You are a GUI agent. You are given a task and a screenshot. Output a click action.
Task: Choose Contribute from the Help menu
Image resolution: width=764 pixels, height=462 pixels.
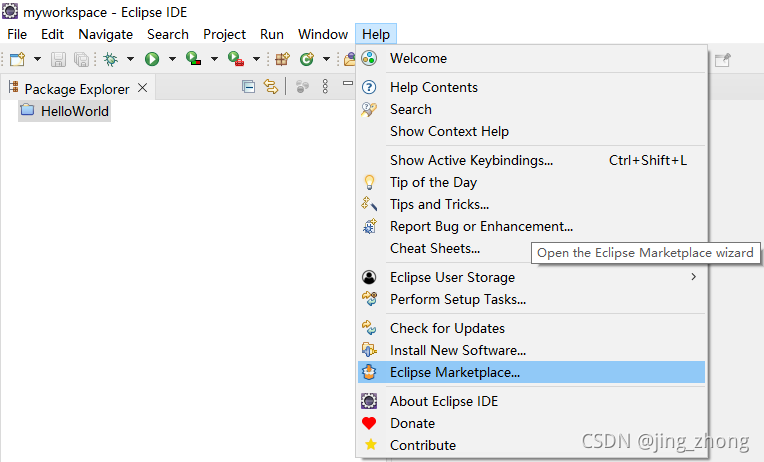[531, 445]
